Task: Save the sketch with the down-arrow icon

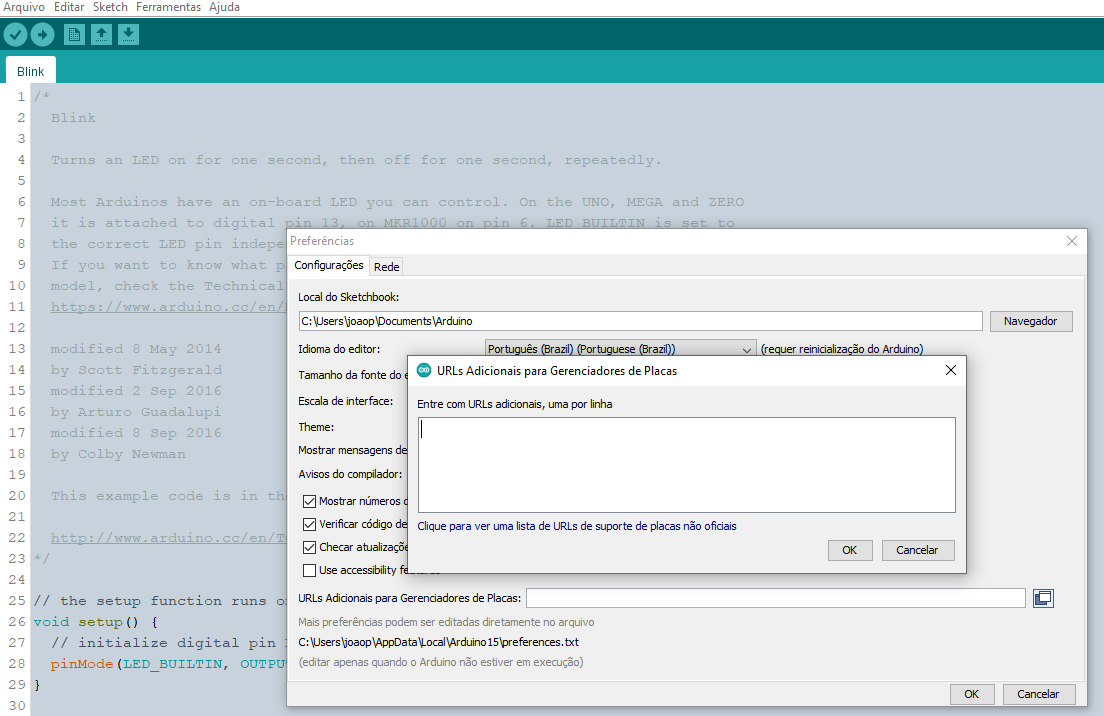Action: [x=128, y=34]
